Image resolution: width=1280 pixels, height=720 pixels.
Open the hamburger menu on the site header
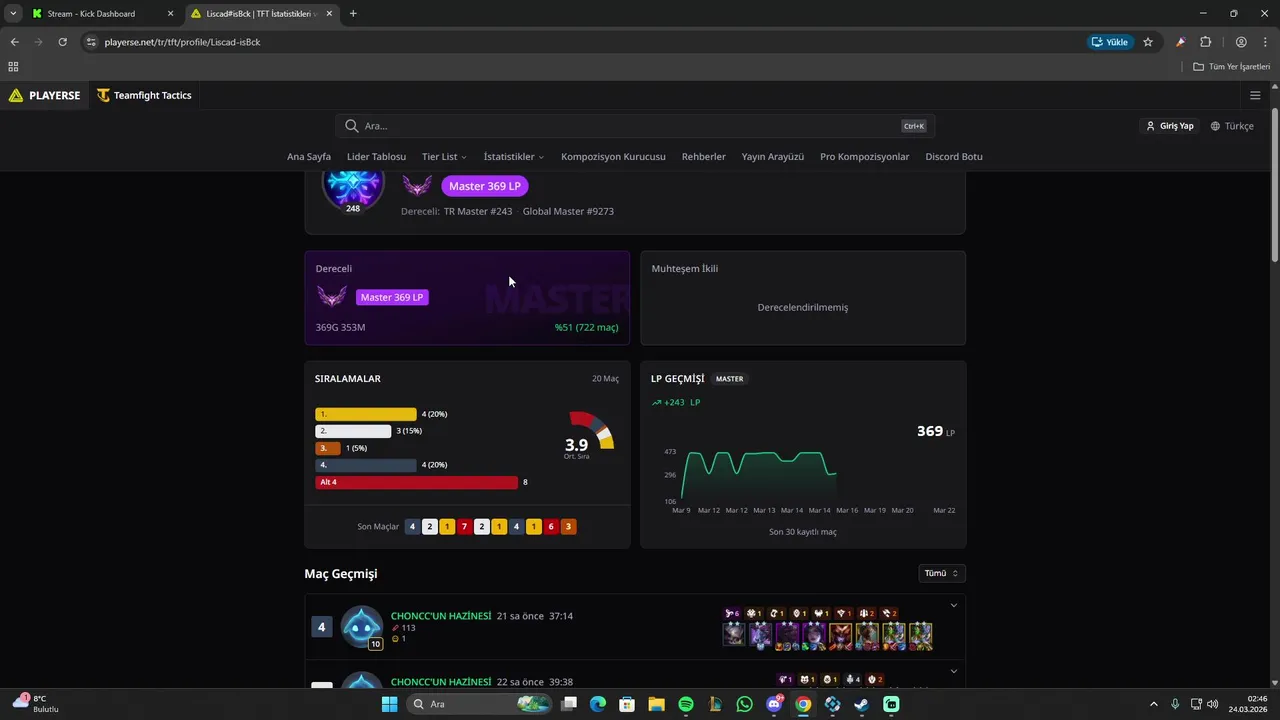click(1255, 96)
